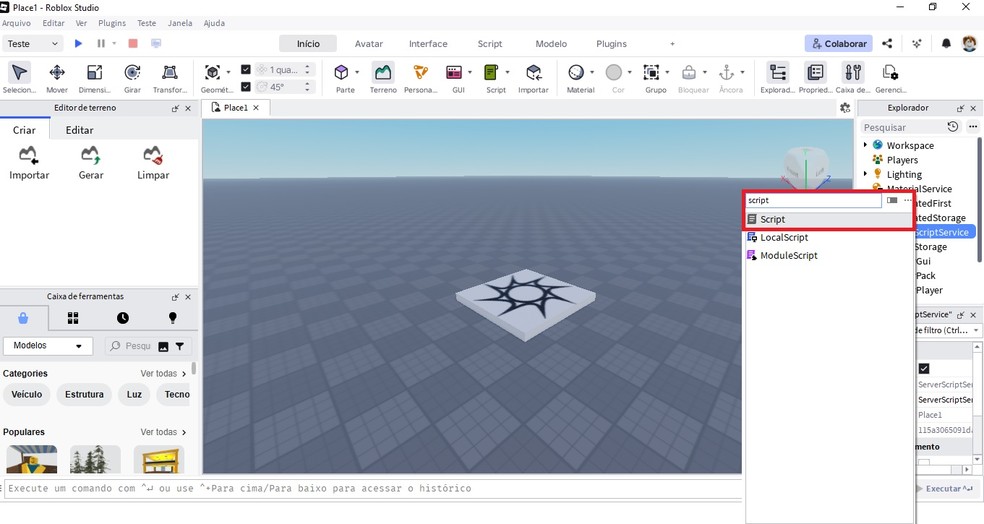Toggle the 45° rotation snap checkbox
Viewport: 984px width, 524px height.
pos(246,87)
